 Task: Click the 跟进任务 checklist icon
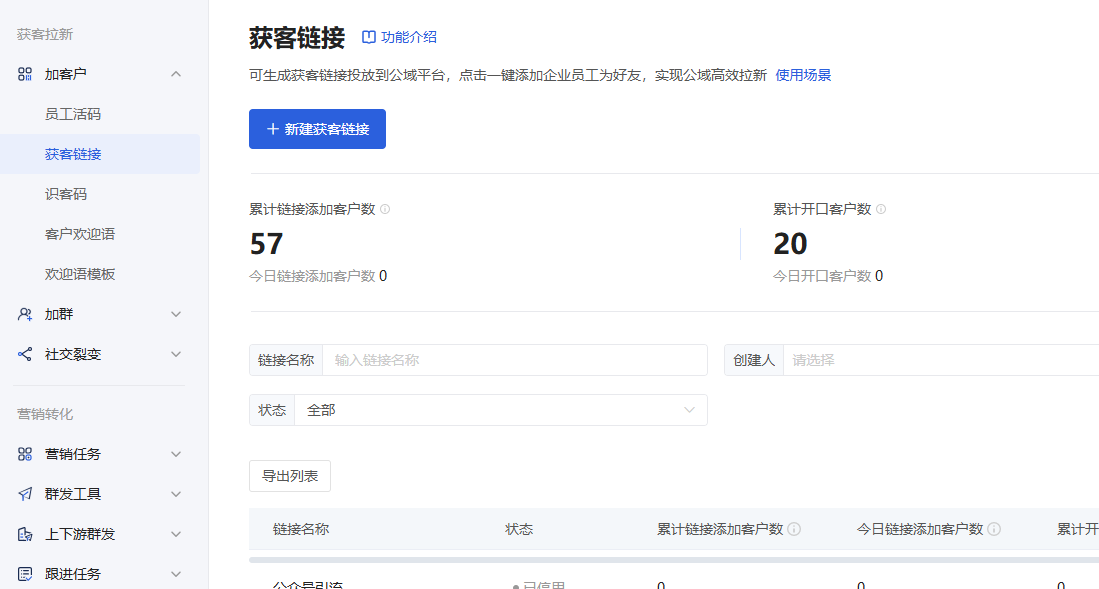pos(25,574)
